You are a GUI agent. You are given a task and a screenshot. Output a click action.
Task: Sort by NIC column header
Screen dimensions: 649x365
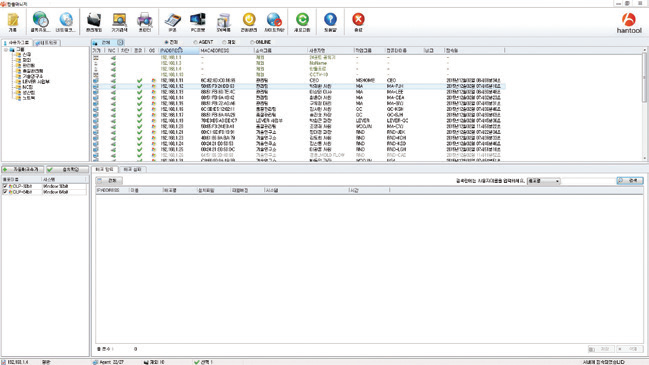(x=112, y=50)
